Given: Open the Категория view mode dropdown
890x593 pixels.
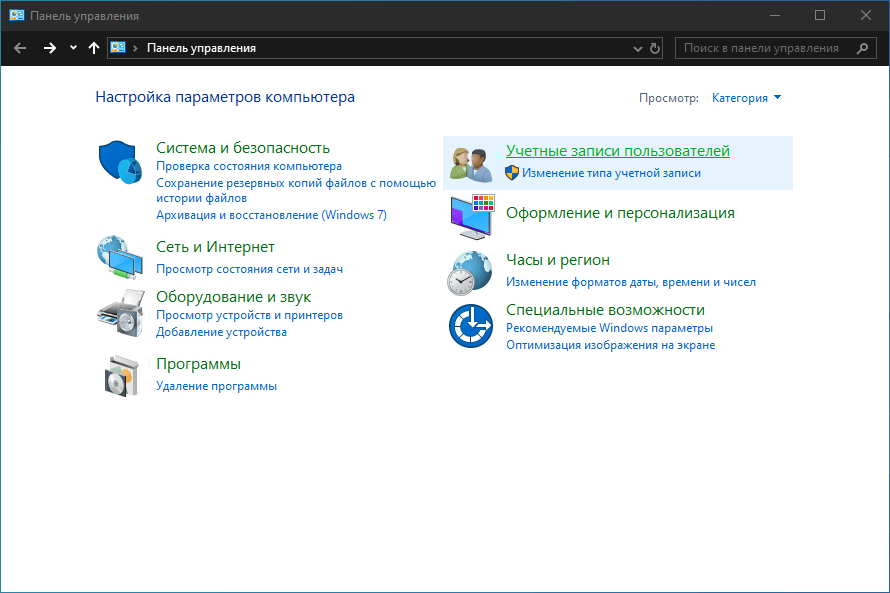Looking at the screenshot, I should click(746, 98).
